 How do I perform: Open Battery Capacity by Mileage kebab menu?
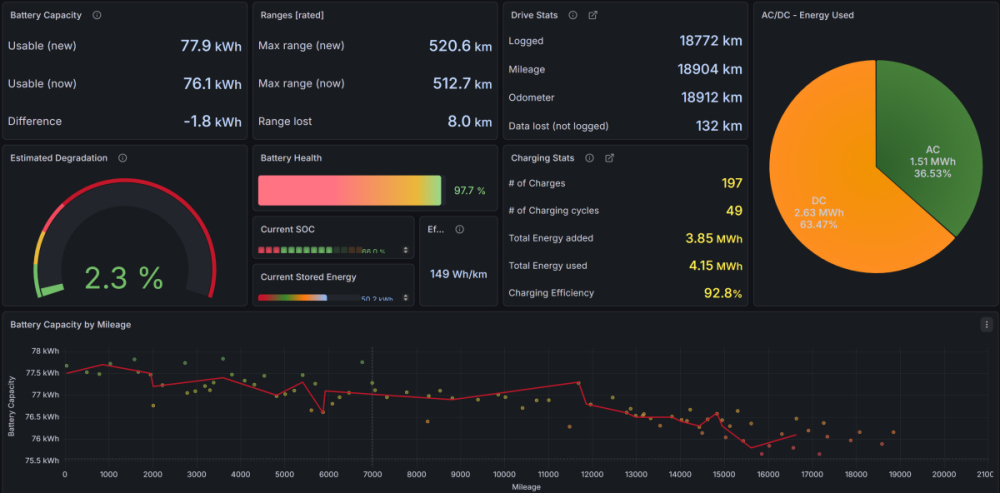(x=986, y=325)
